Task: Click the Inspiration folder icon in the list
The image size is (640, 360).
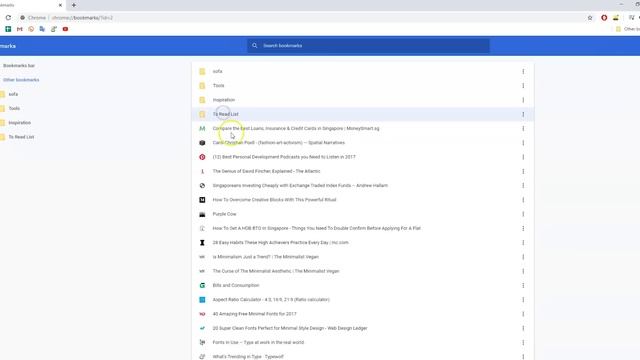Action: click(202, 100)
